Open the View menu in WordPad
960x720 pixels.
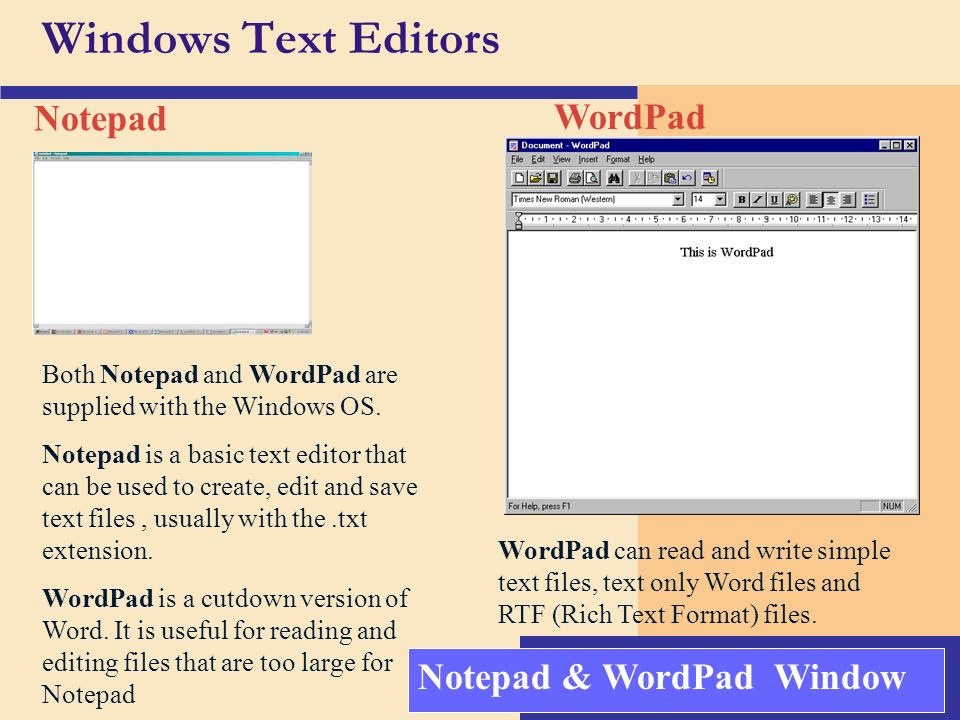coord(561,159)
